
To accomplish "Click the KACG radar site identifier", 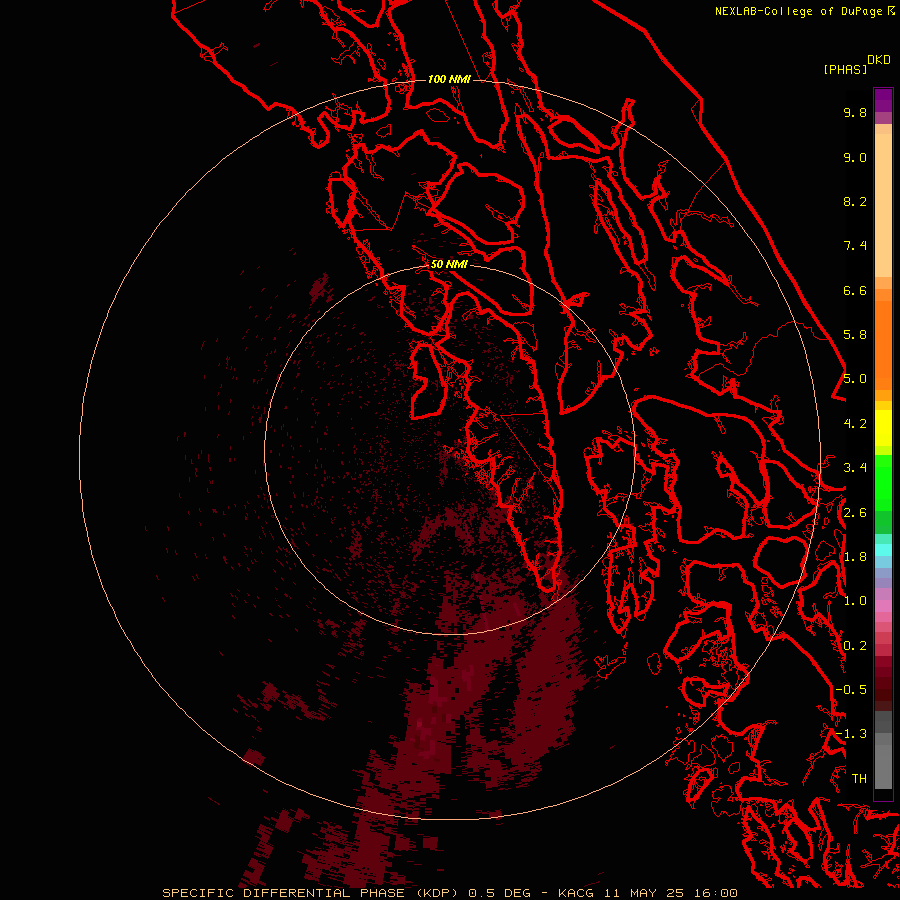I will [576, 893].
